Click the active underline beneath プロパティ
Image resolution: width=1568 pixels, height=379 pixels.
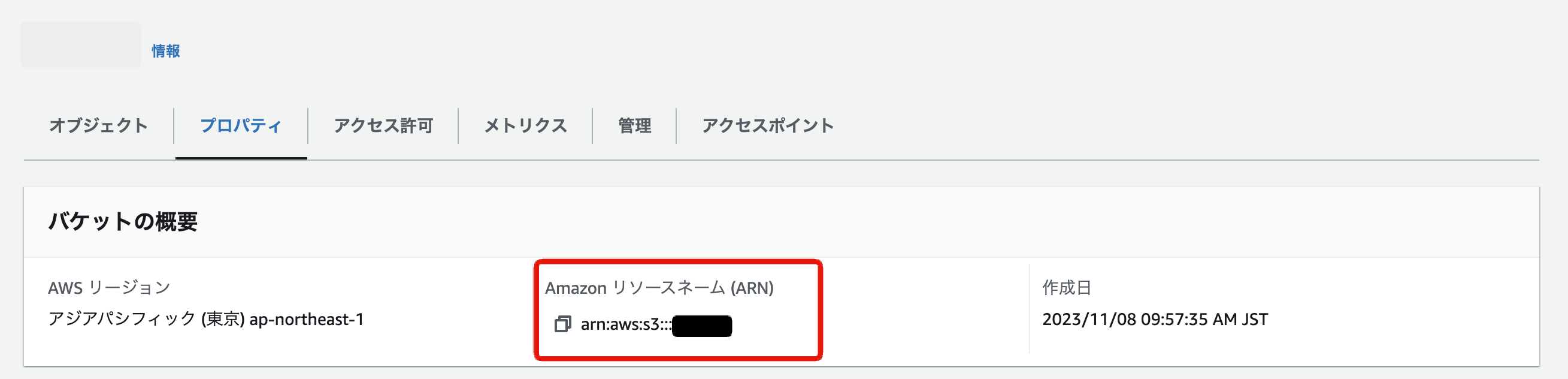coord(241,158)
